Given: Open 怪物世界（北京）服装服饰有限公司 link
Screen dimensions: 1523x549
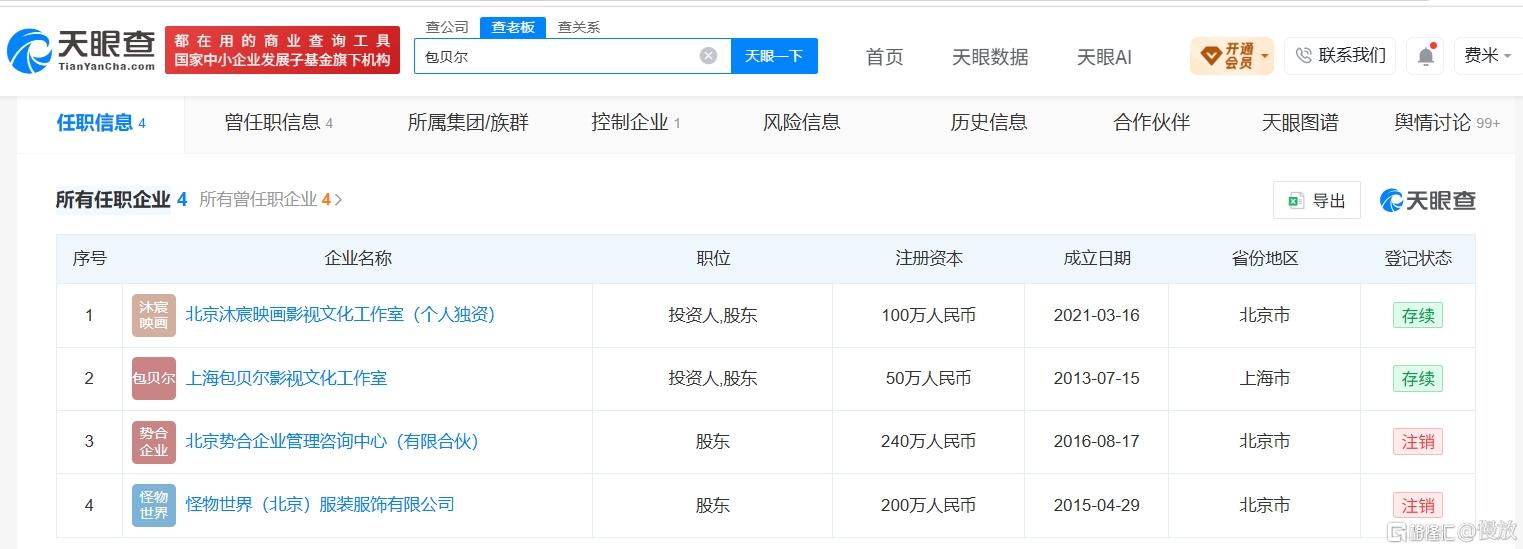Looking at the screenshot, I should (320, 505).
